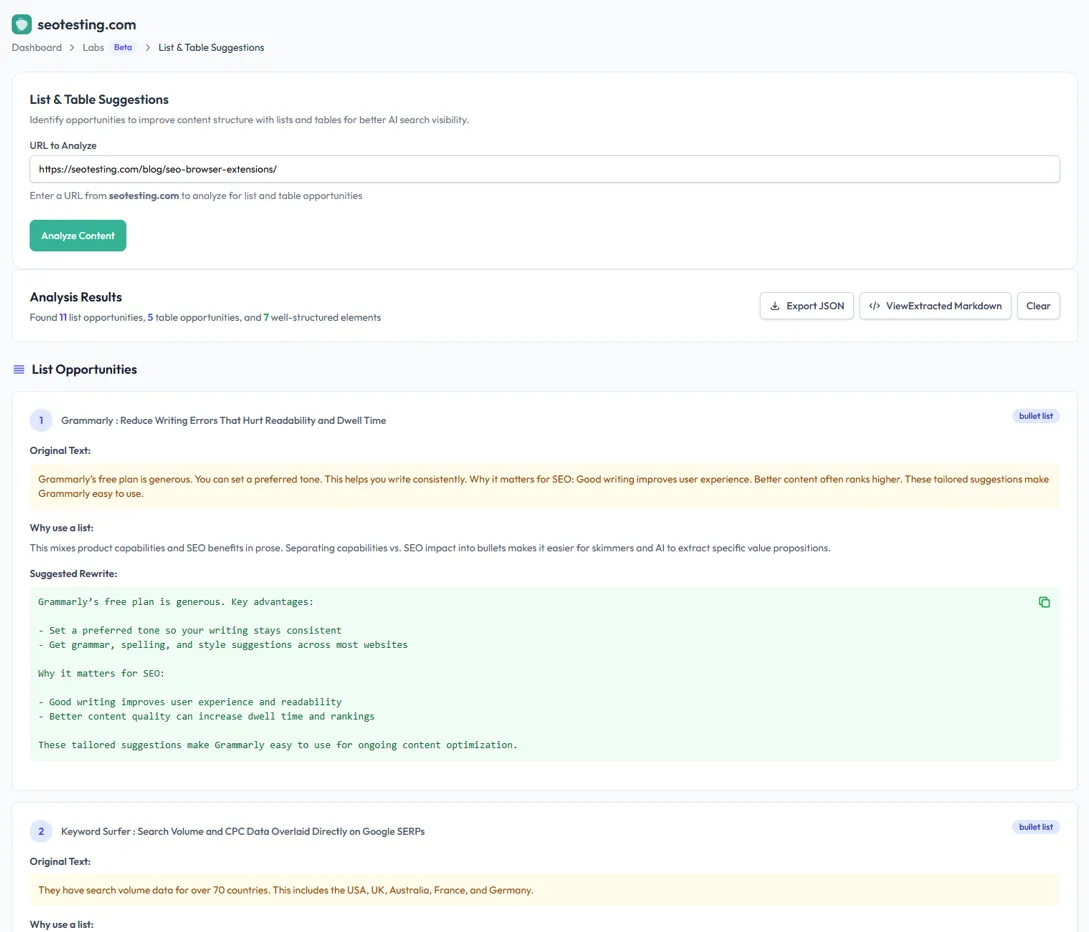Viewport: 1089px width, 932px height.
Task: Click the download icon in Export JSON
Action: pos(775,306)
